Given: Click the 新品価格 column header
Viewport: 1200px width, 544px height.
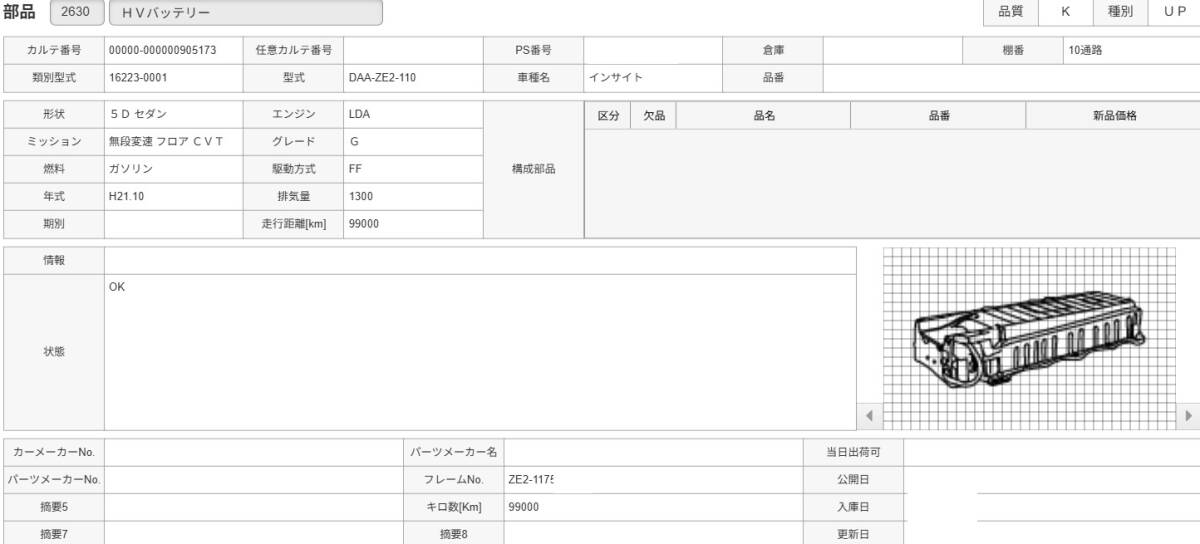Looking at the screenshot, I should [1113, 115].
